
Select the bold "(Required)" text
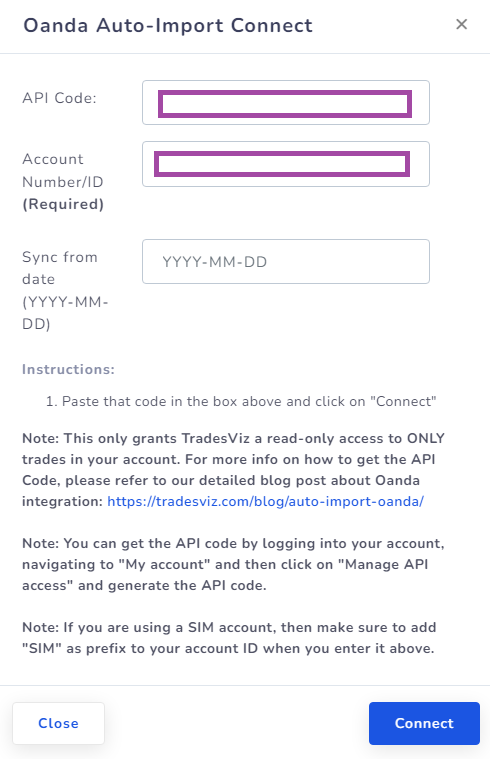coord(63,204)
